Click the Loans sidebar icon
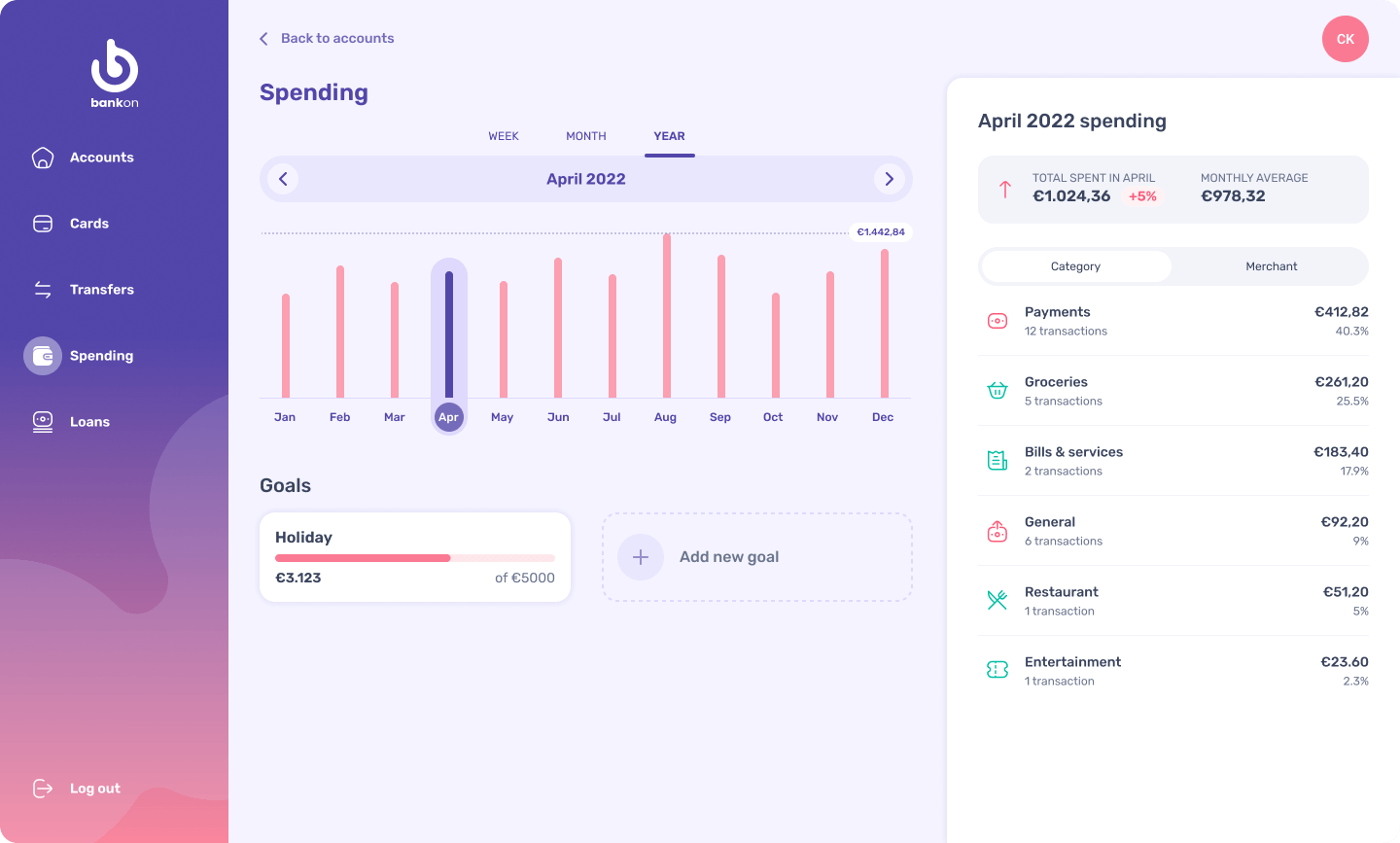The height and width of the screenshot is (843, 1400). click(43, 422)
